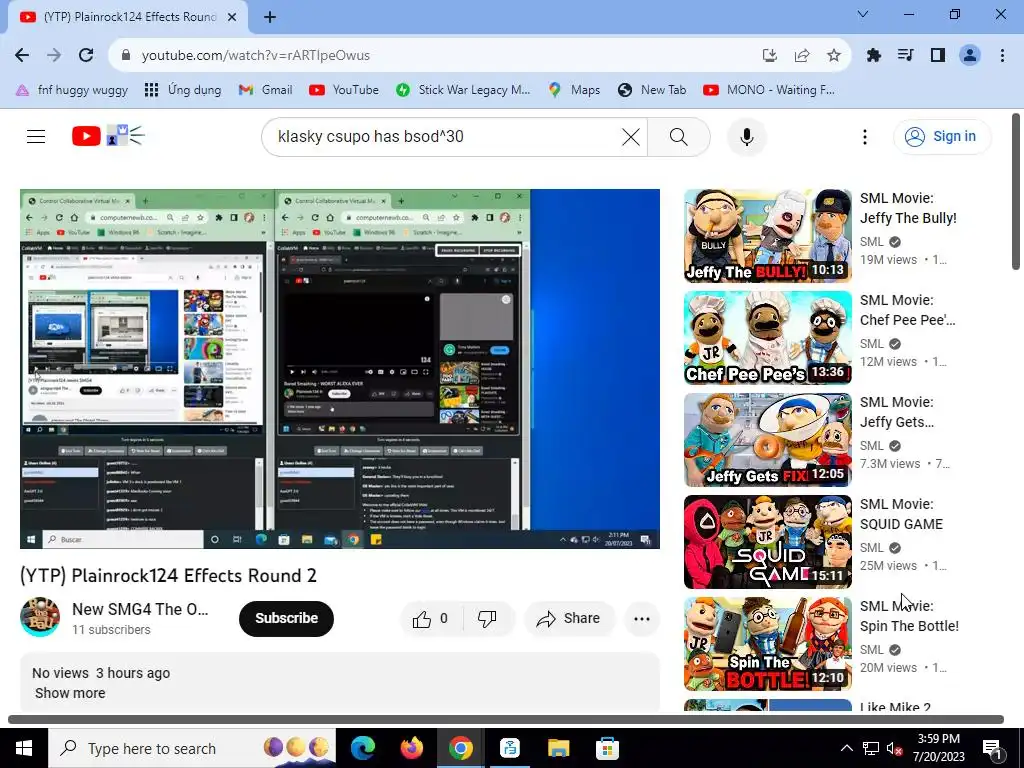Close the Plainrock124 Effects tab

(x=232, y=17)
